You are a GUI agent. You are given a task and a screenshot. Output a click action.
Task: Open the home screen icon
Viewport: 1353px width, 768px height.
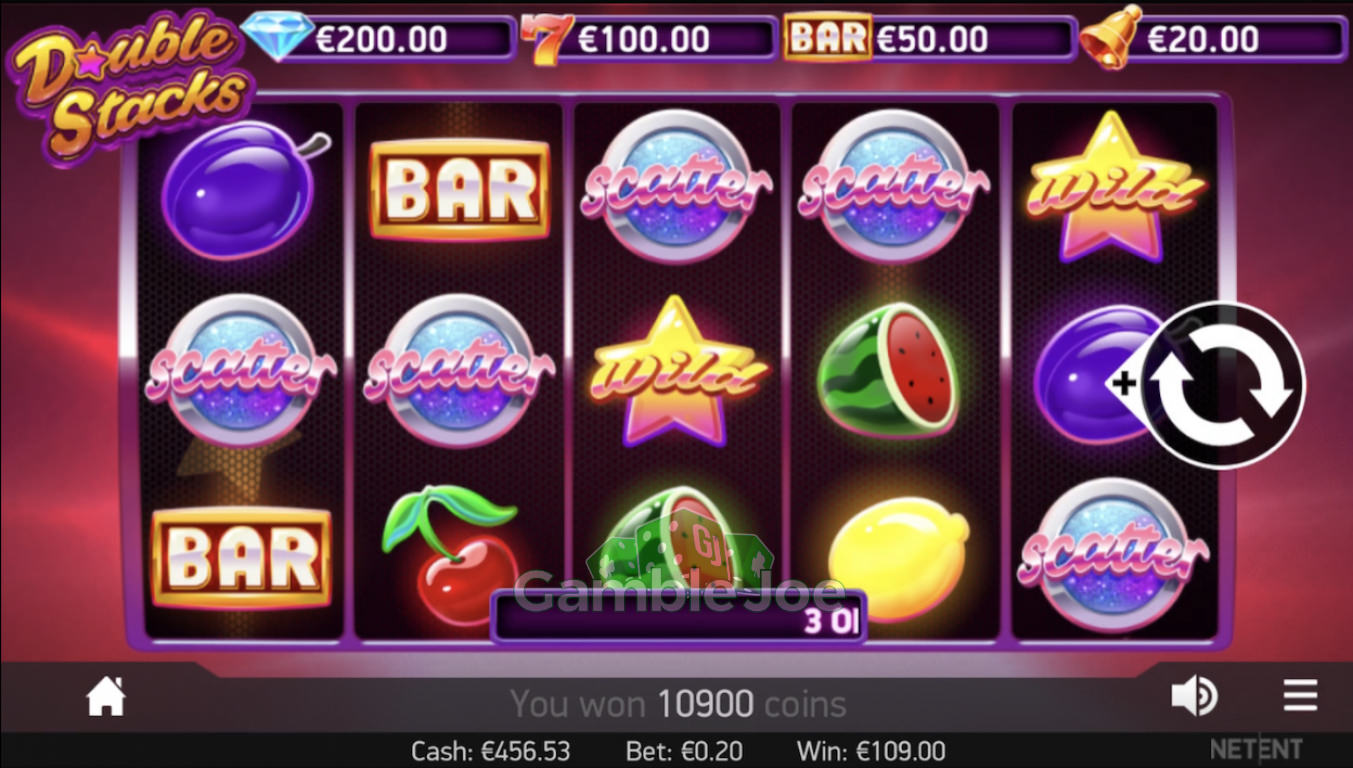[106, 697]
